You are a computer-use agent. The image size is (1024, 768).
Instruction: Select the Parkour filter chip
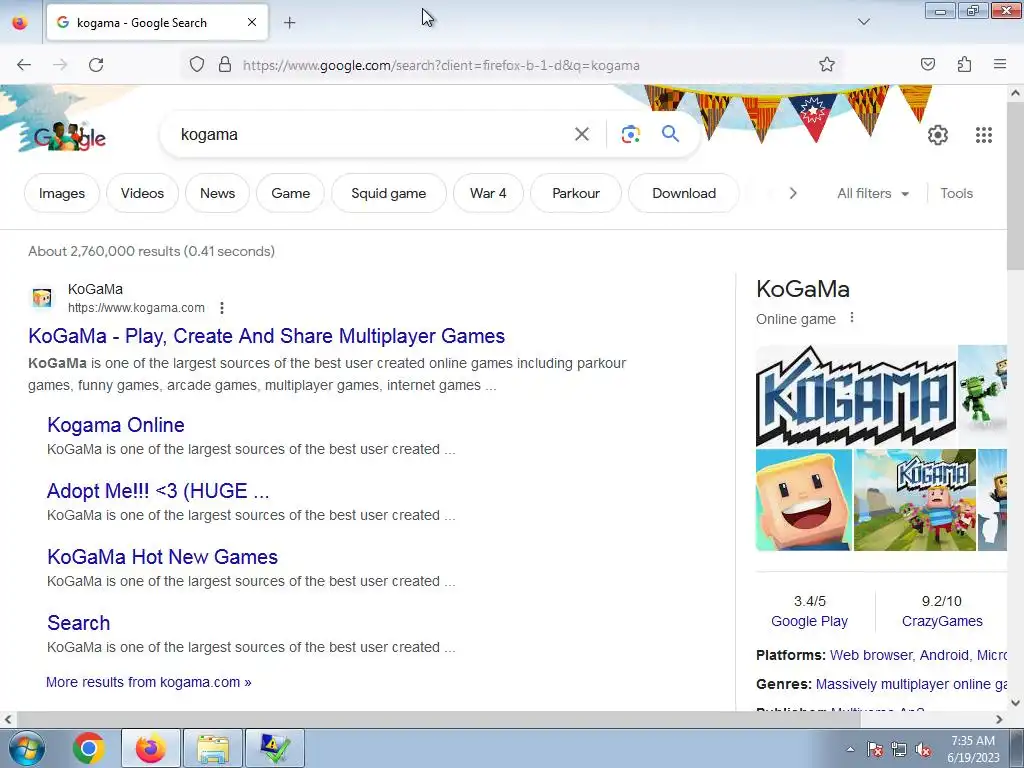pyautogui.click(x=576, y=193)
